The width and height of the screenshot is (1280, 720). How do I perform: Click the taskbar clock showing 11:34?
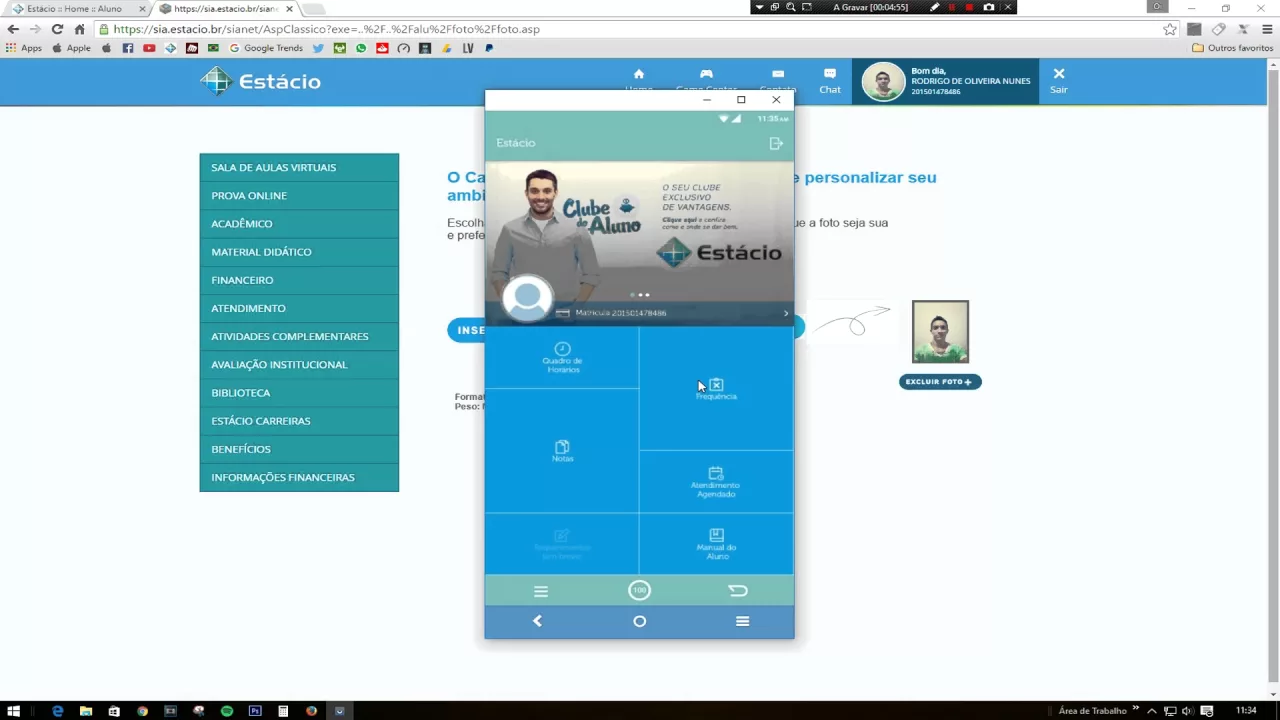click(x=1246, y=711)
